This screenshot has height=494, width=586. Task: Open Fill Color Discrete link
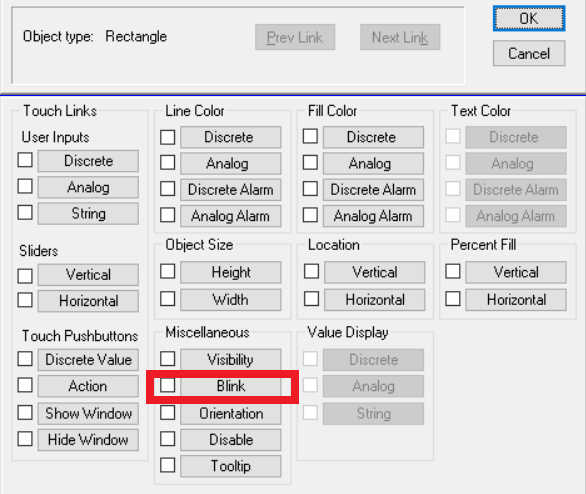[373, 137]
